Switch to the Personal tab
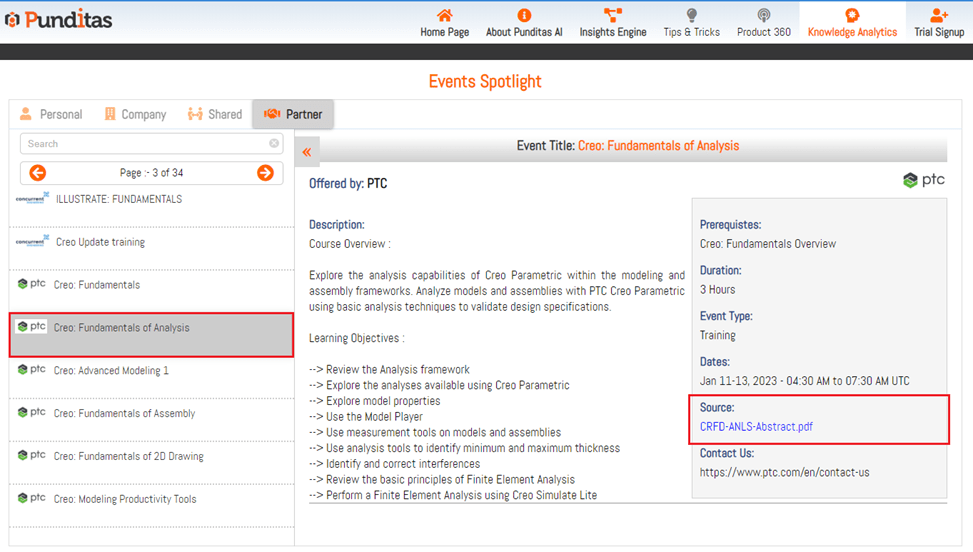 point(51,114)
